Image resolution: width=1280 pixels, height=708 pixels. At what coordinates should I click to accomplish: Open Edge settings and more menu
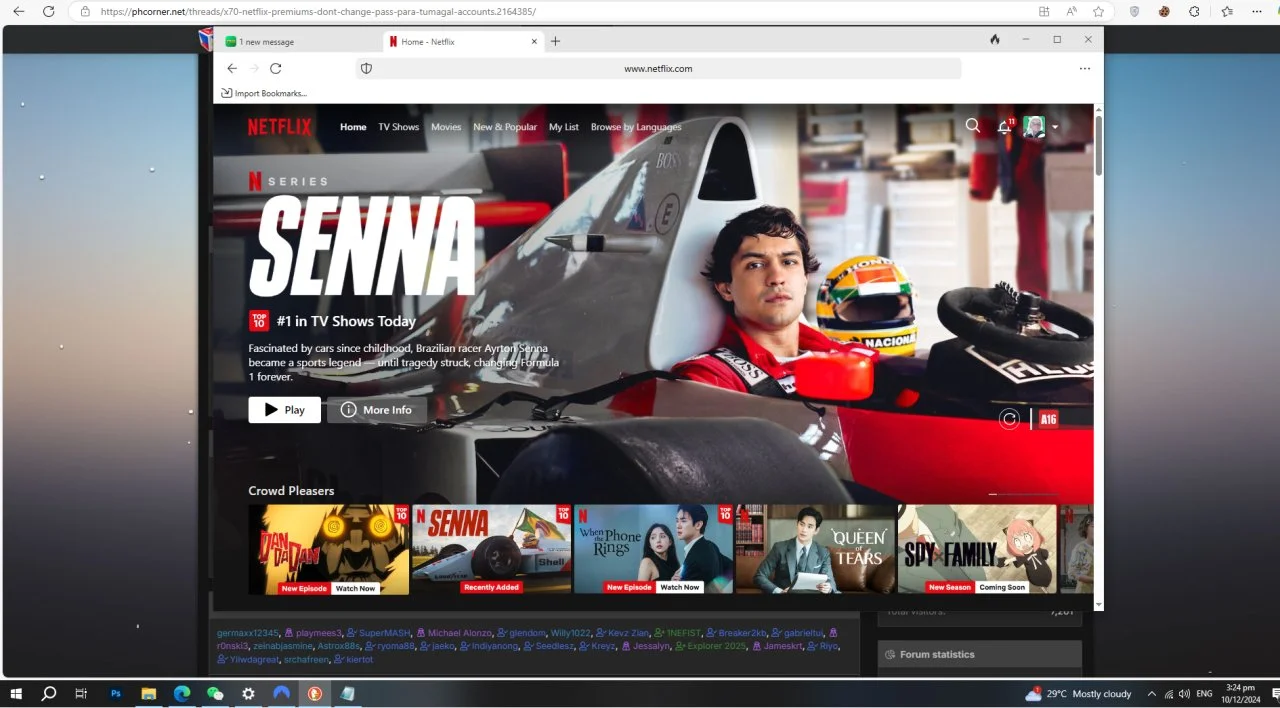coord(1257,12)
